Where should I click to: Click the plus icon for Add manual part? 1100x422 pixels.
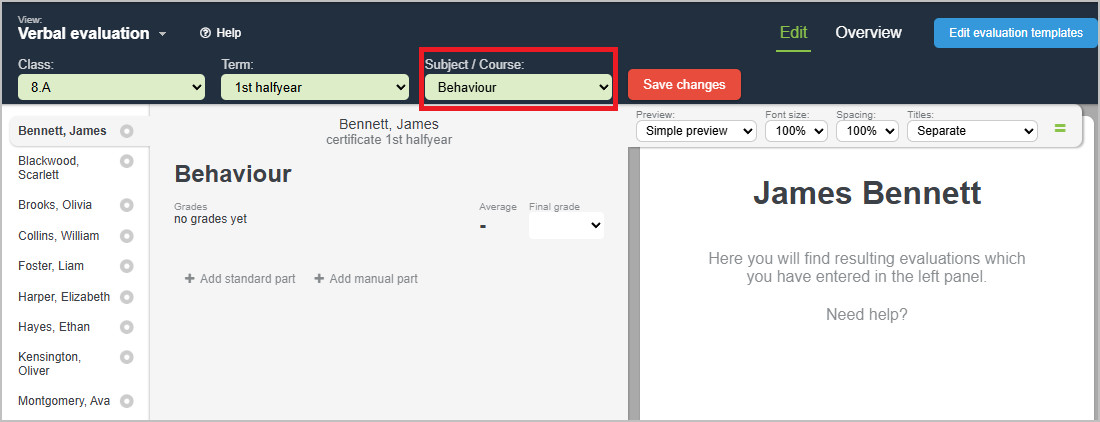[319, 279]
